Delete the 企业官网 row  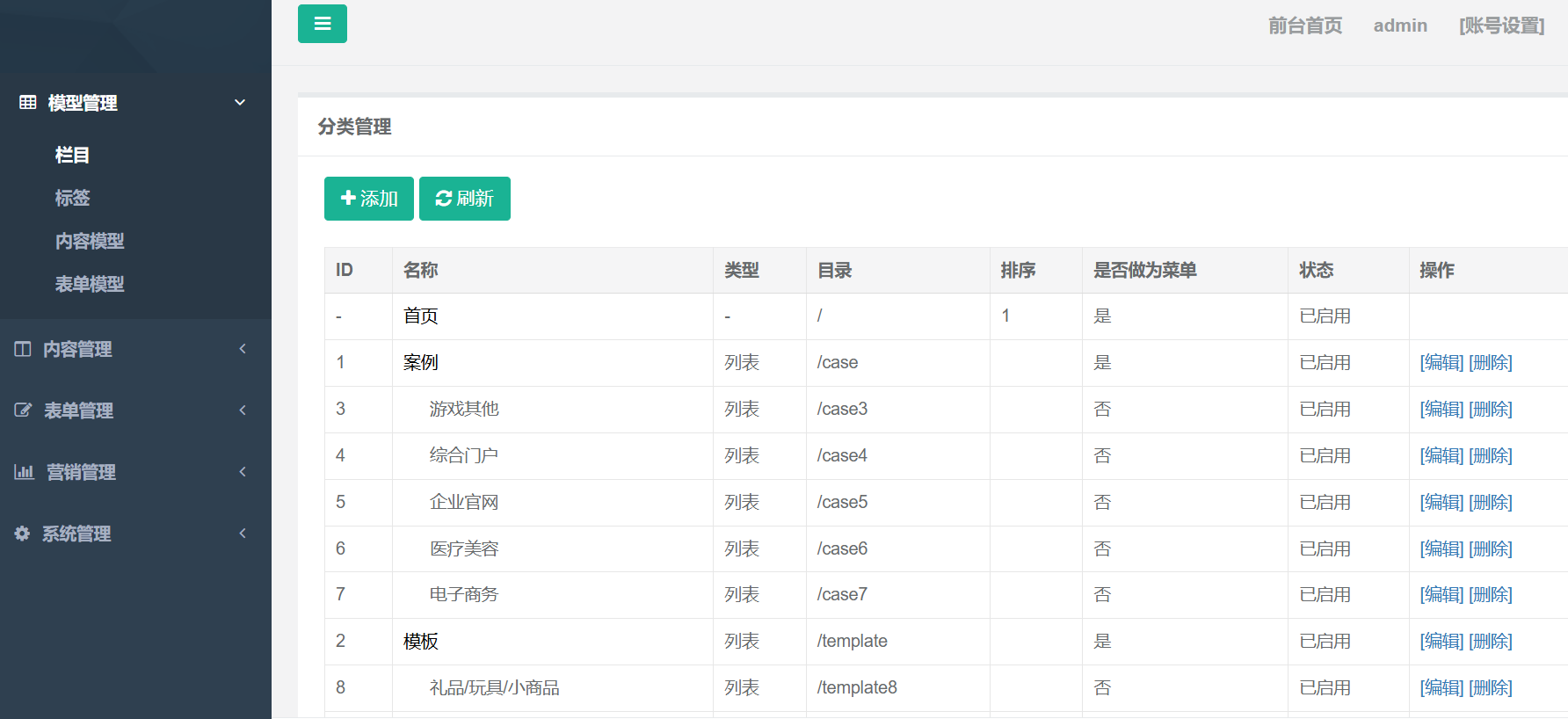(1491, 502)
